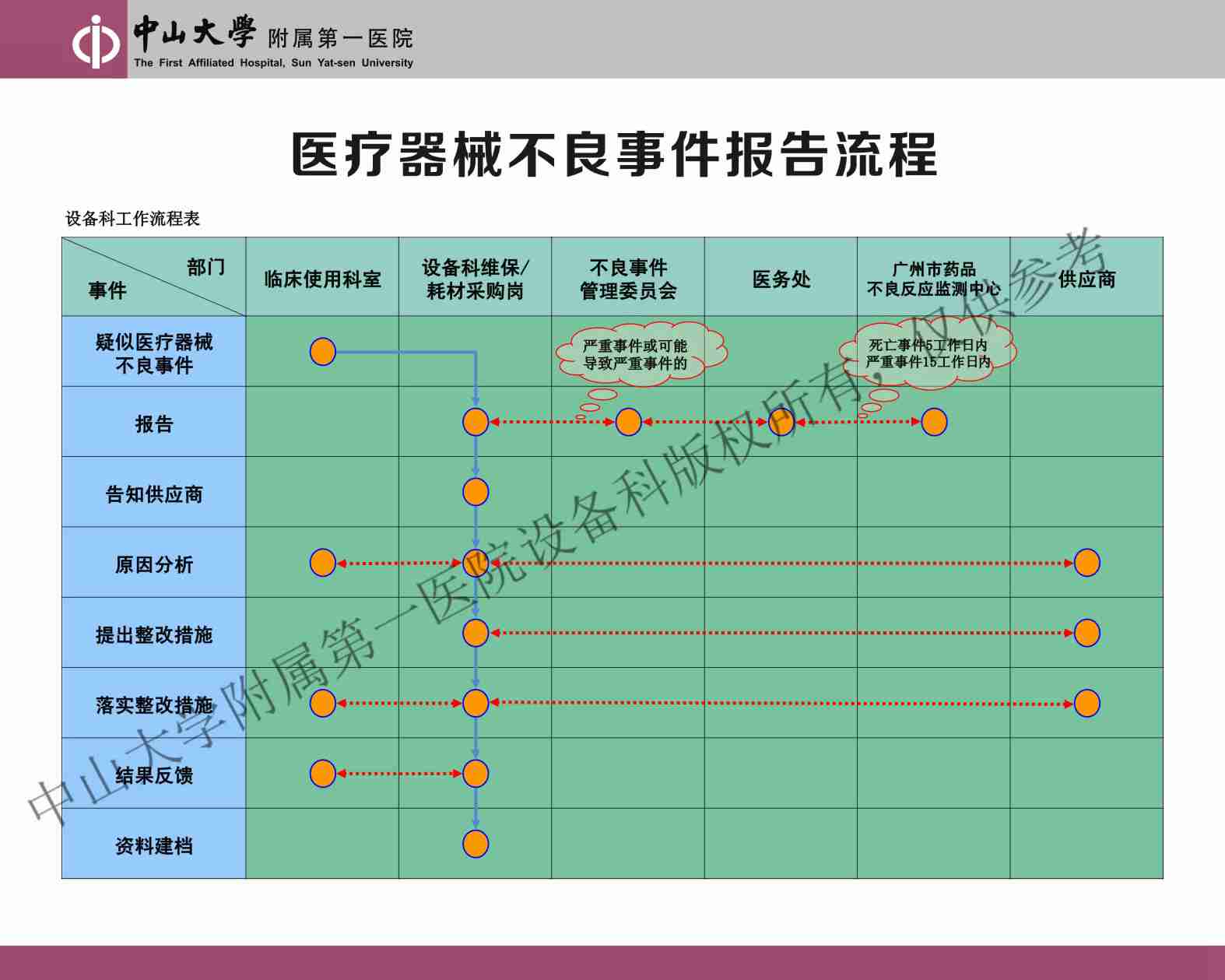Click the main title 医疗器械不良事件报告流程
The height and width of the screenshot is (980, 1225).
614,154
